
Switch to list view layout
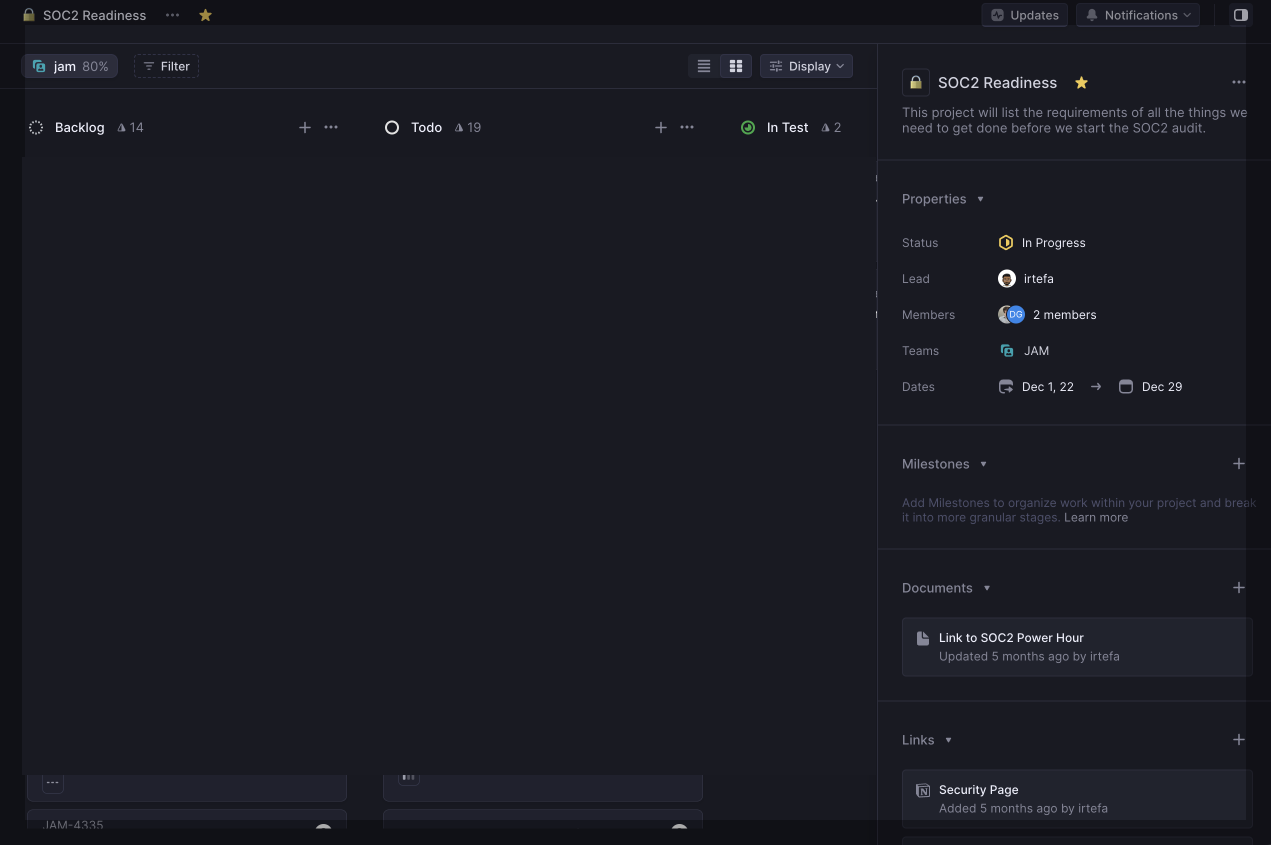coord(704,66)
